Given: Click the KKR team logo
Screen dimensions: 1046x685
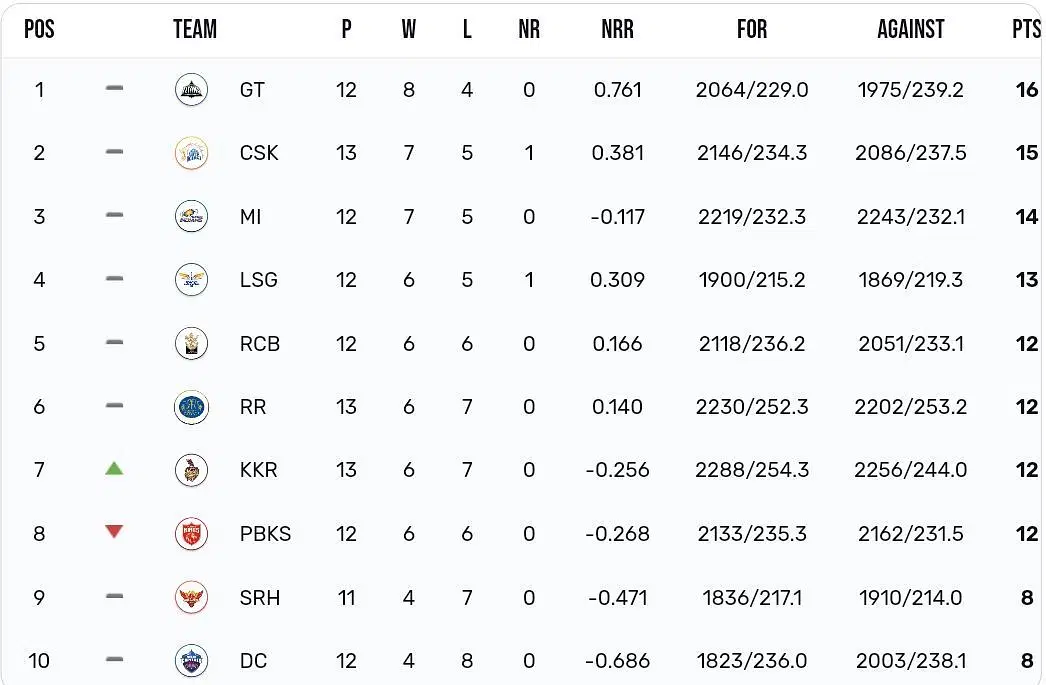Looking at the screenshot, I should pos(191,470).
